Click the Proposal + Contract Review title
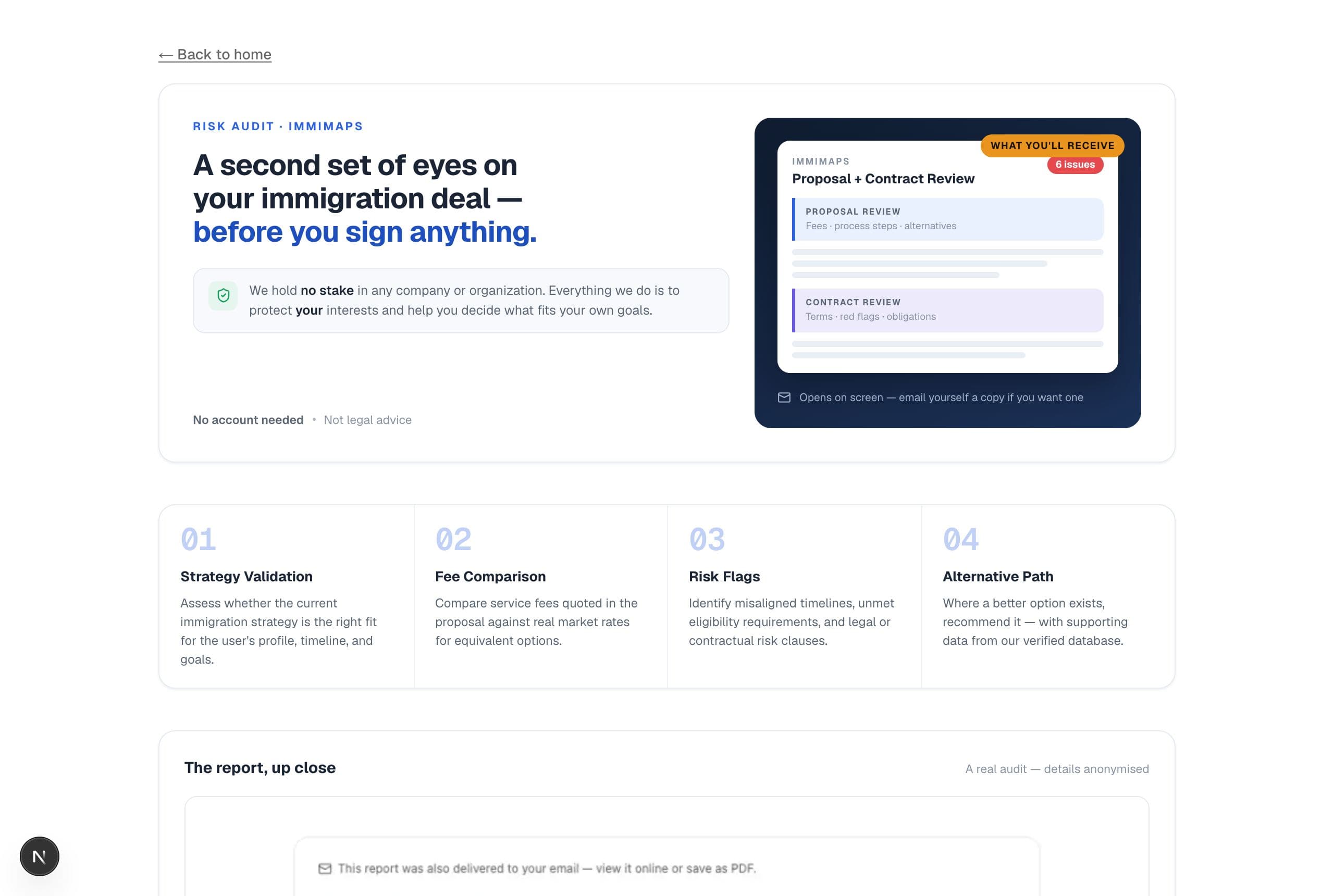 tap(883, 179)
